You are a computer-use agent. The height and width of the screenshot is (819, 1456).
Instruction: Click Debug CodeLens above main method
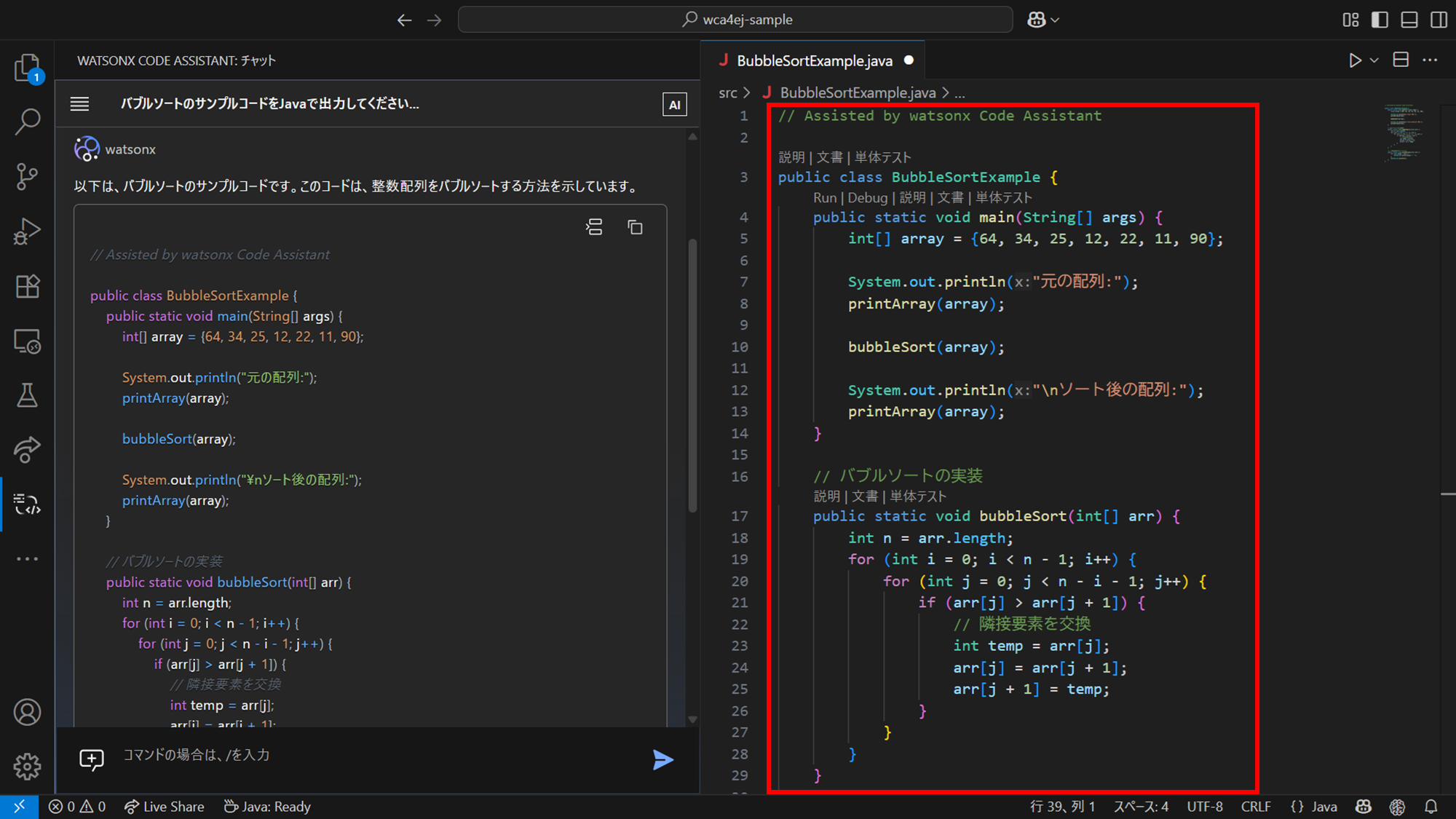tap(867, 197)
